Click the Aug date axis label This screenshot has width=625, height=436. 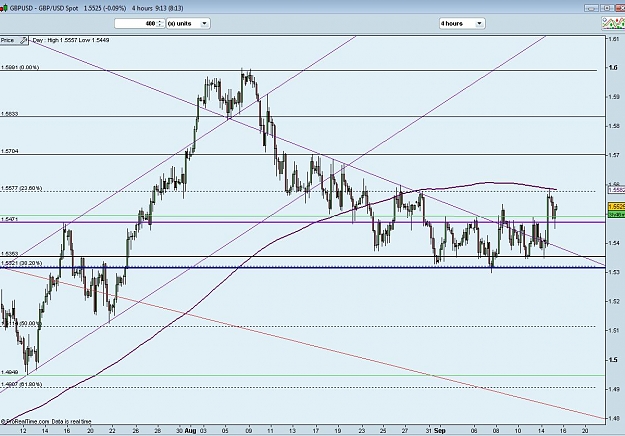(191, 431)
